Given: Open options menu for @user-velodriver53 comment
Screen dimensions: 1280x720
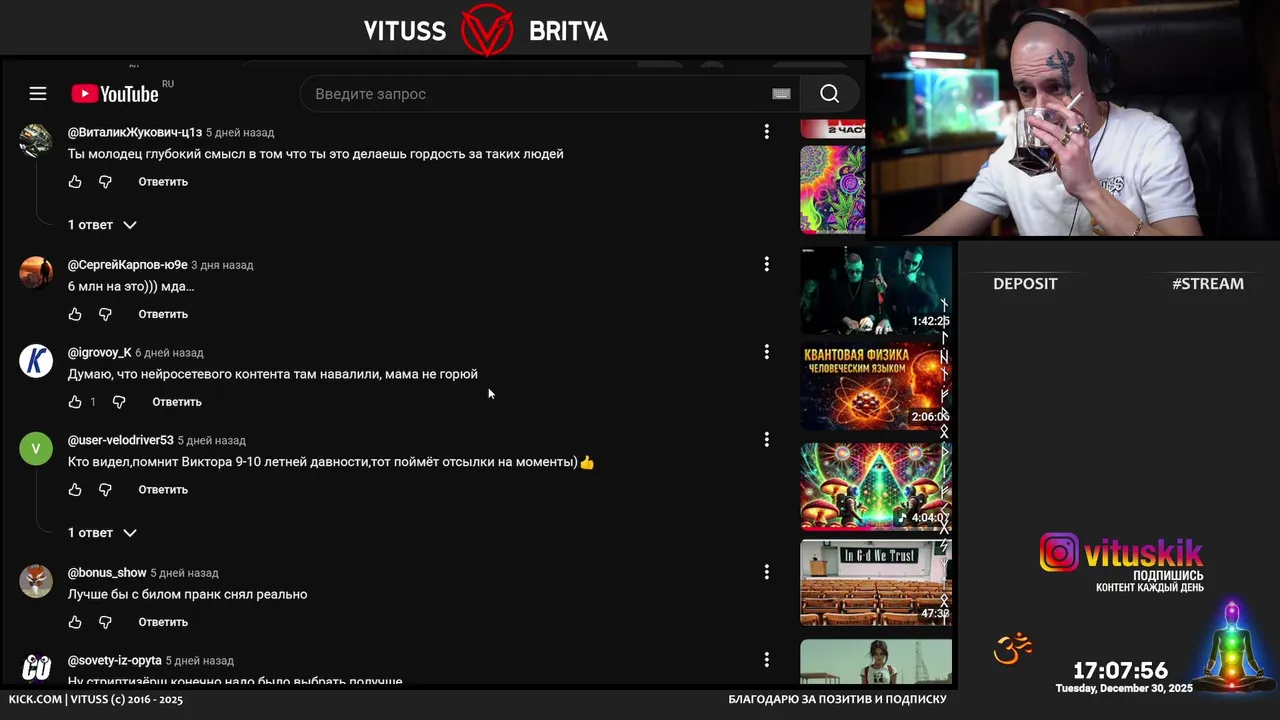Looking at the screenshot, I should 767,440.
